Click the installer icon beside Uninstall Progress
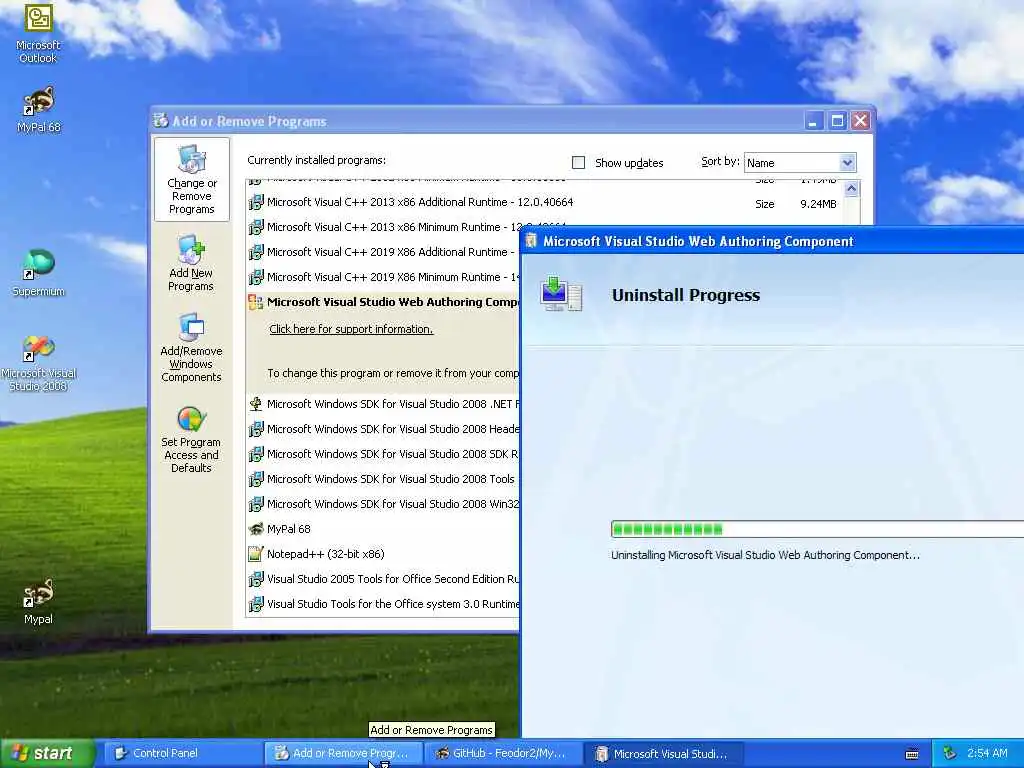 tap(561, 294)
